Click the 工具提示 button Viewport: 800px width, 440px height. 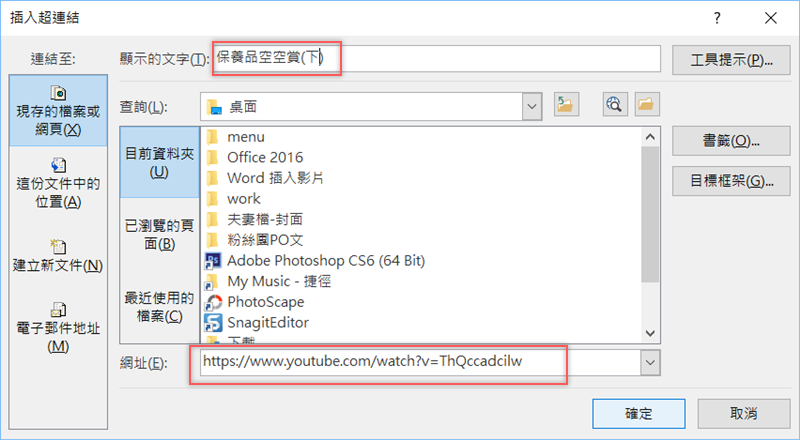click(731, 60)
